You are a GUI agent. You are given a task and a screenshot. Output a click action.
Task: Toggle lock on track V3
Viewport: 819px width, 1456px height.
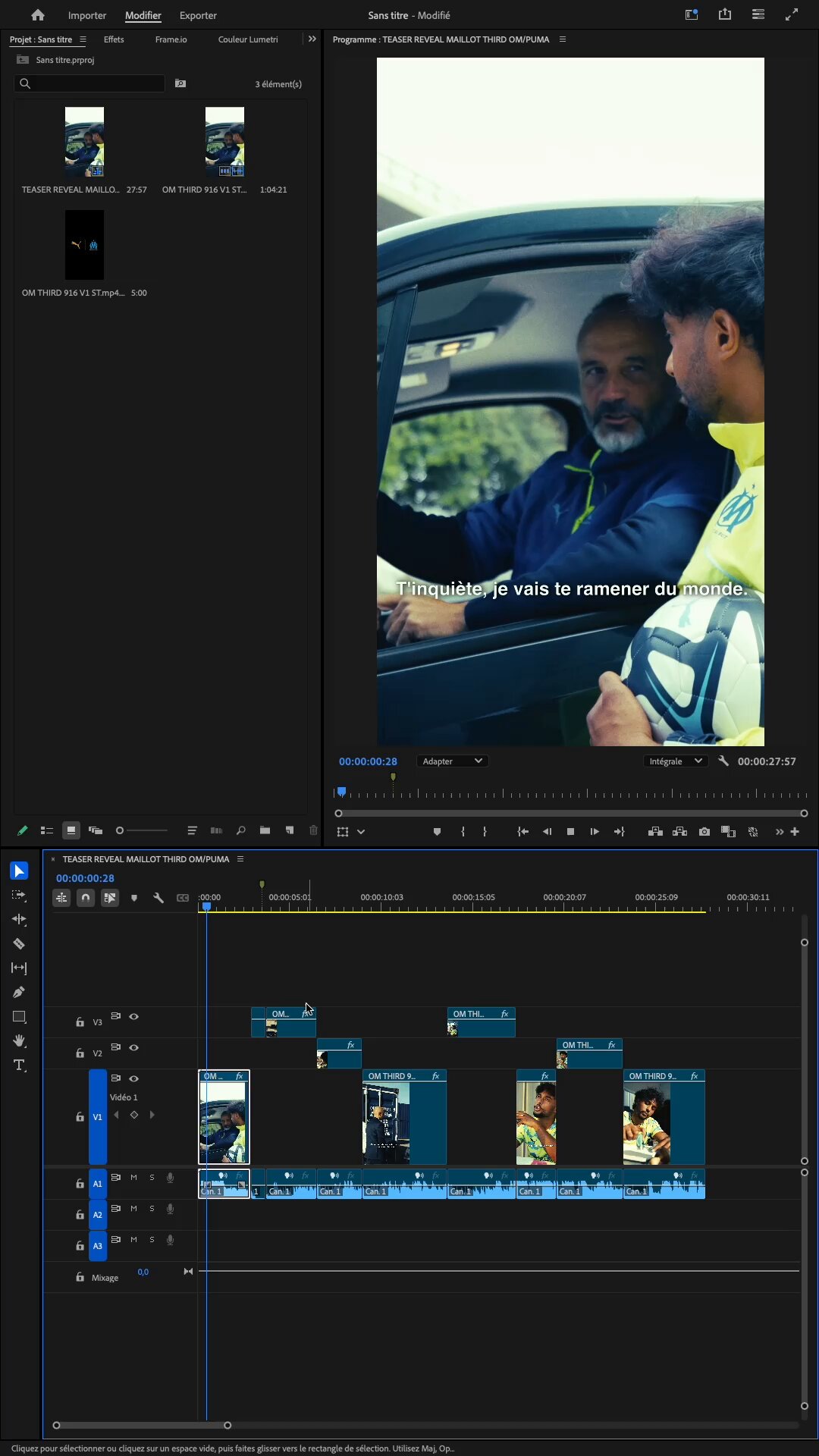(80, 1022)
